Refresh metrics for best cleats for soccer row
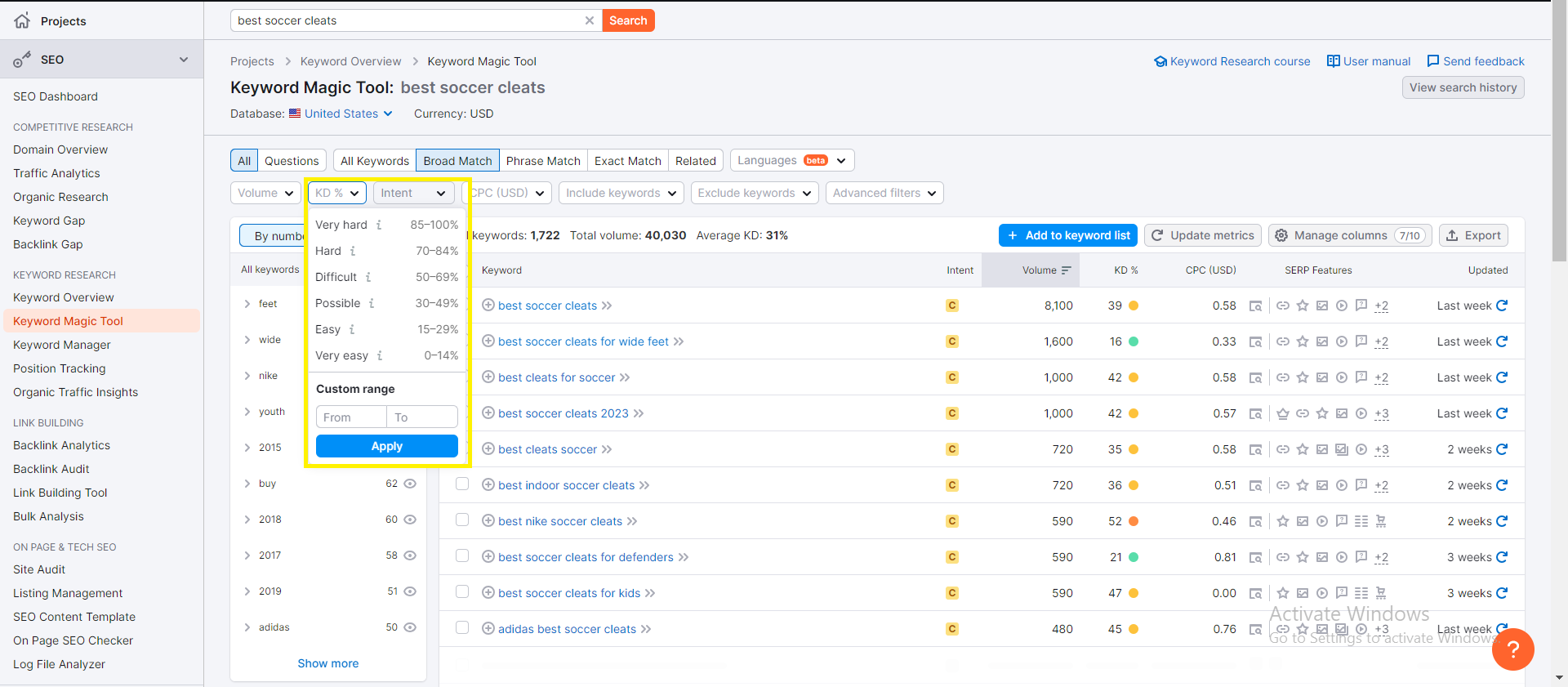The height and width of the screenshot is (687, 1568). point(1502,377)
